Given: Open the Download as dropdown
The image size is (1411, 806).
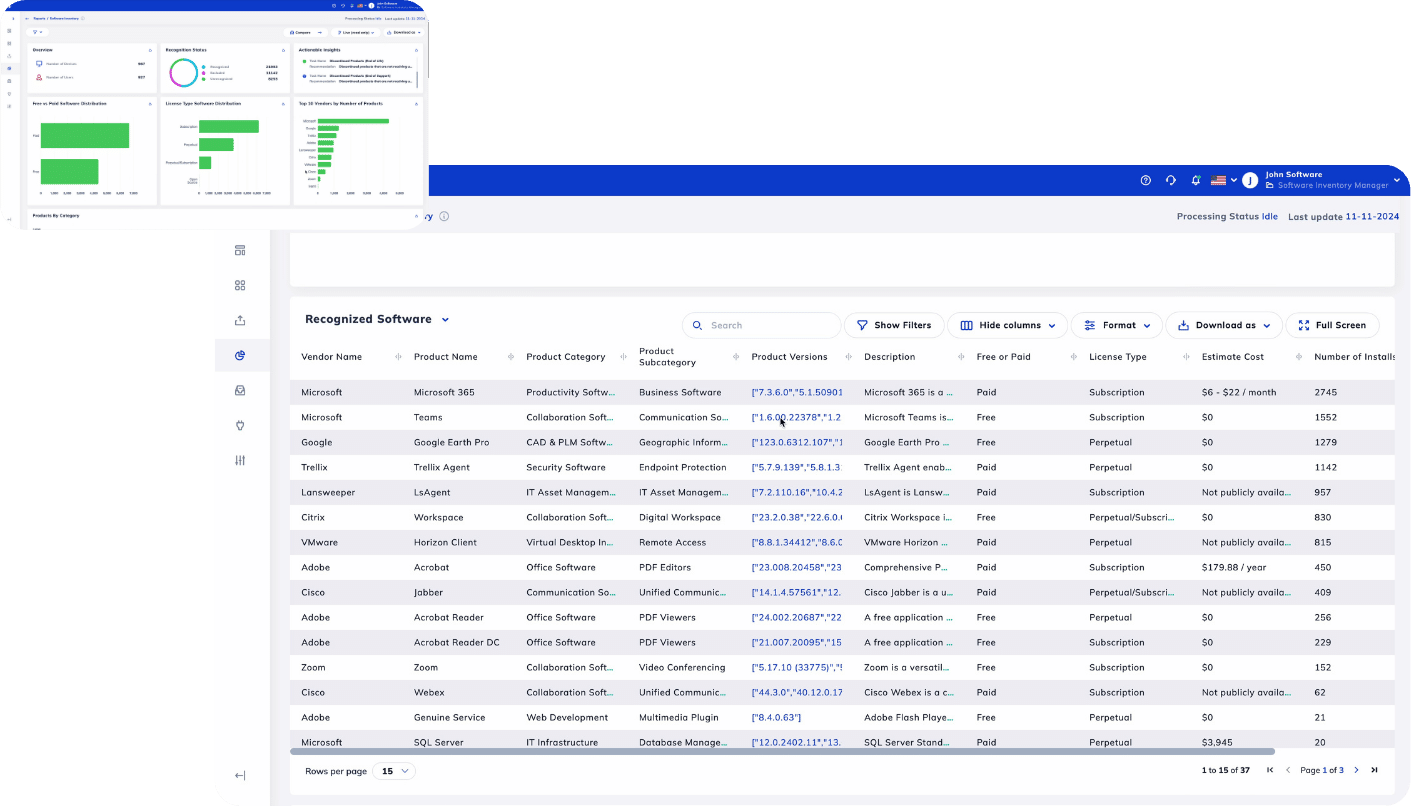Looking at the screenshot, I should 1223,325.
